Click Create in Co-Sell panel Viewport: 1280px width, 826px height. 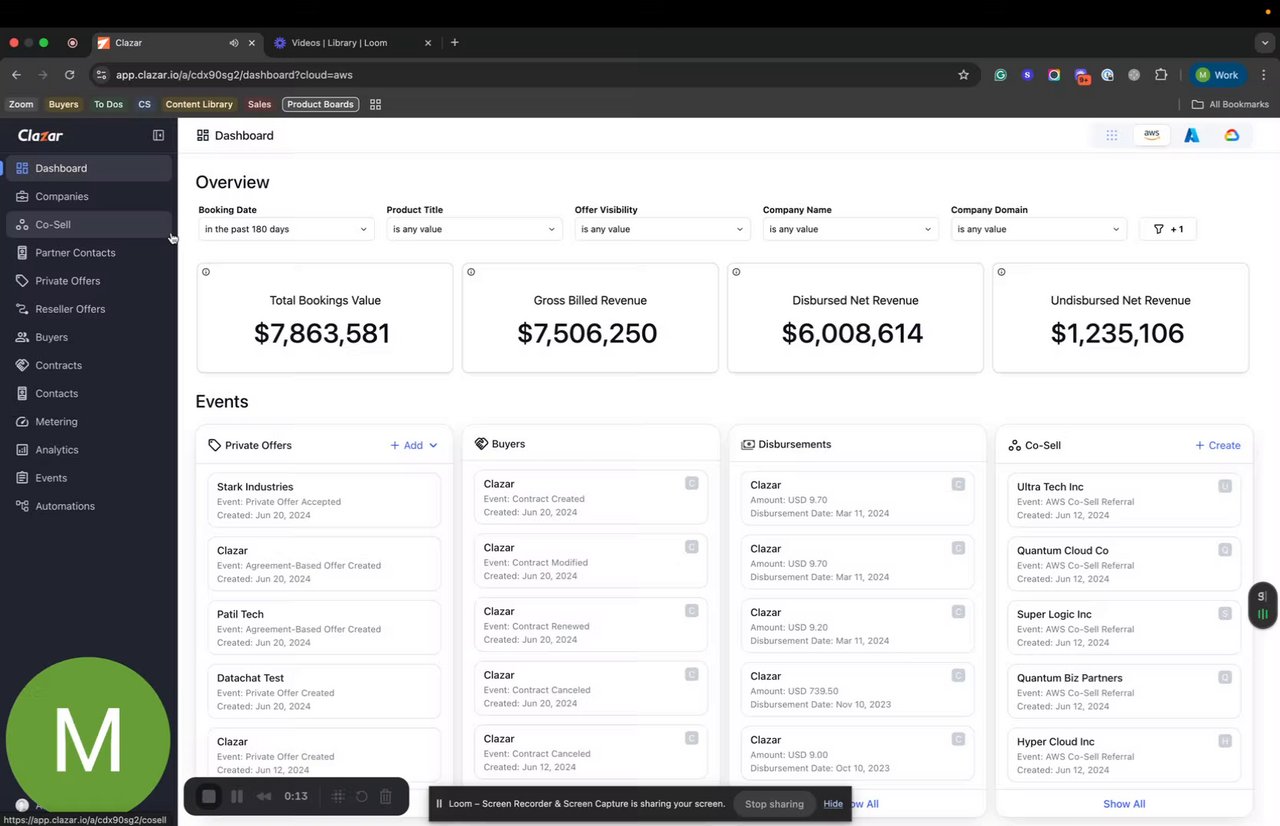pos(1217,445)
